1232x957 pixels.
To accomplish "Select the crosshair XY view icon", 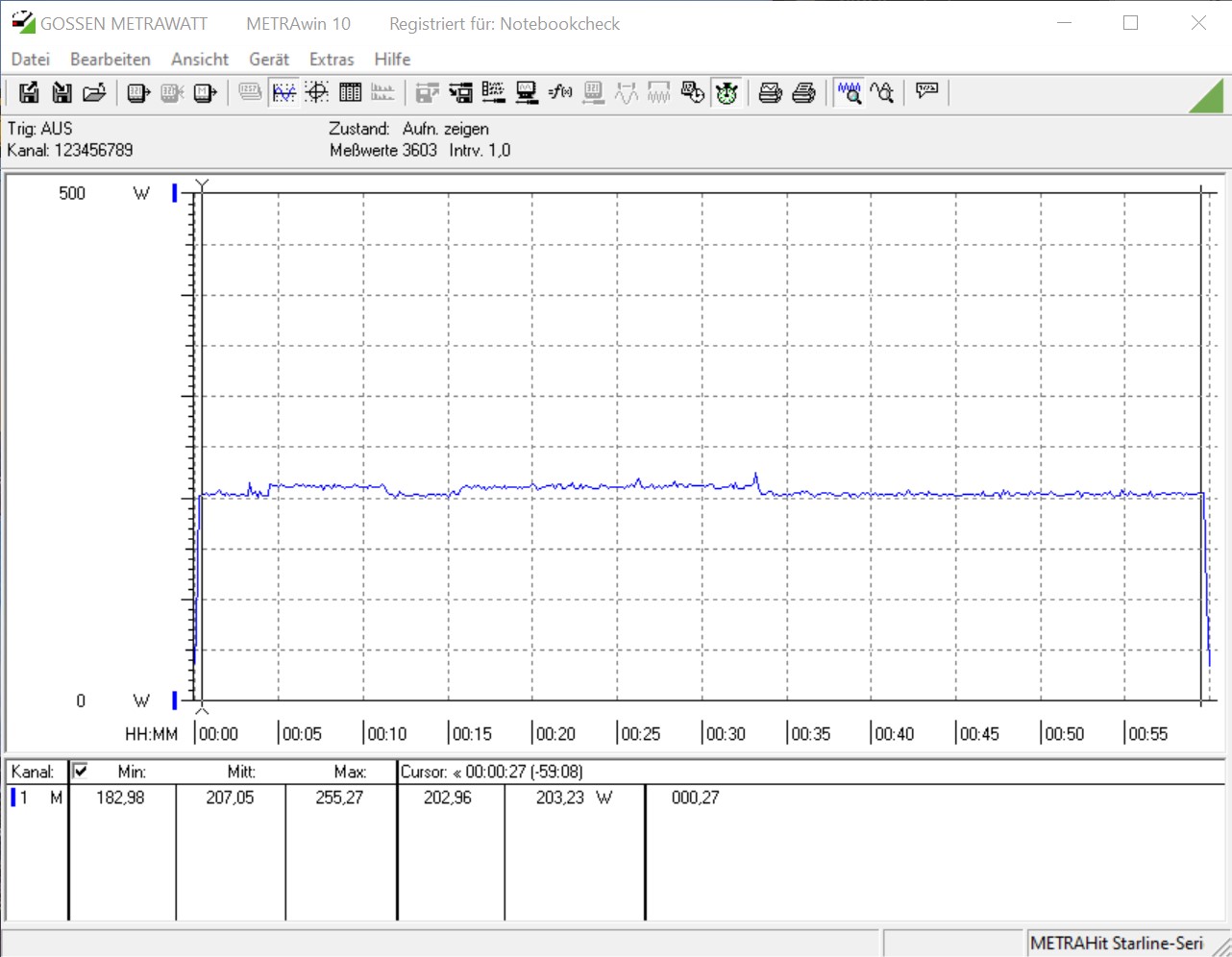I will 317,92.
